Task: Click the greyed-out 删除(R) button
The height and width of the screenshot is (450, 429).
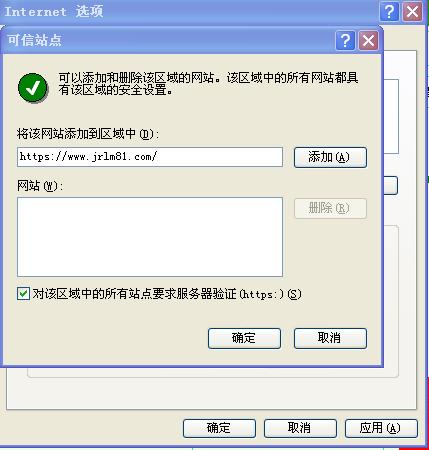Action: point(330,208)
